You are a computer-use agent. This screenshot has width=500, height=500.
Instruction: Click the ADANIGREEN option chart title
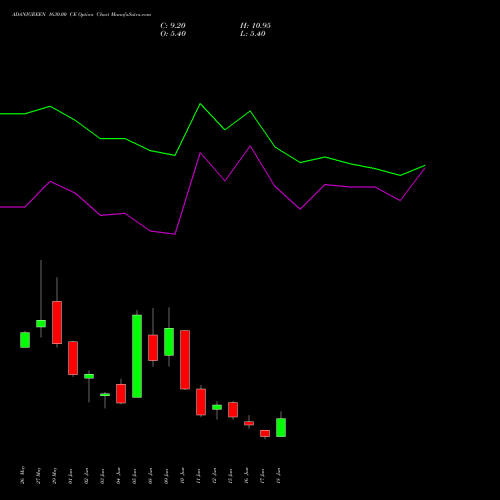[81, 15]
